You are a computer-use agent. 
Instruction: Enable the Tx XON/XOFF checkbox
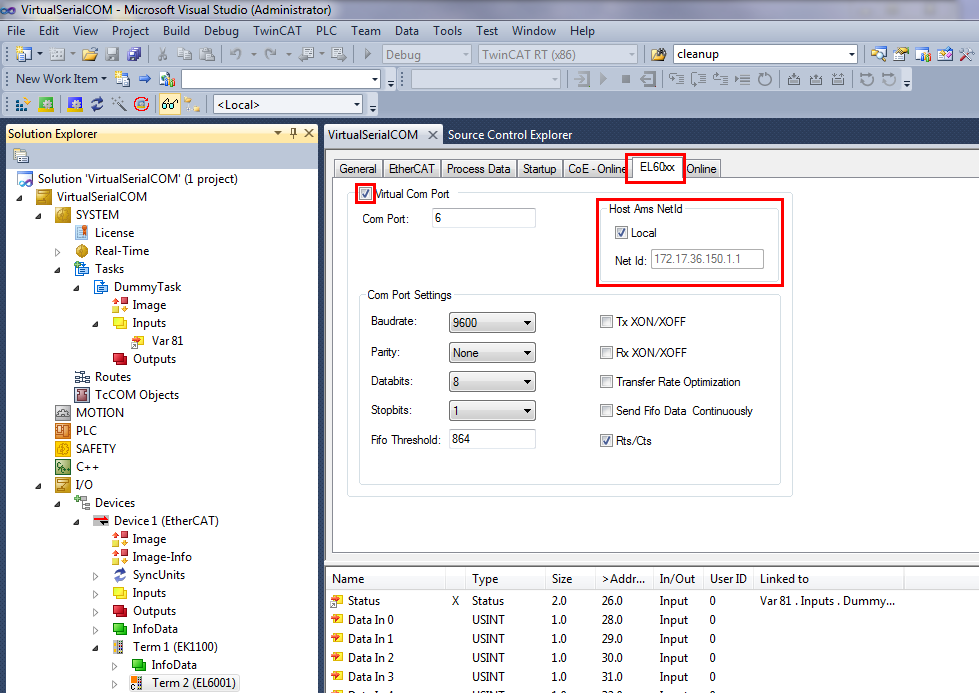pyautogui.click(x=606, y=322)
